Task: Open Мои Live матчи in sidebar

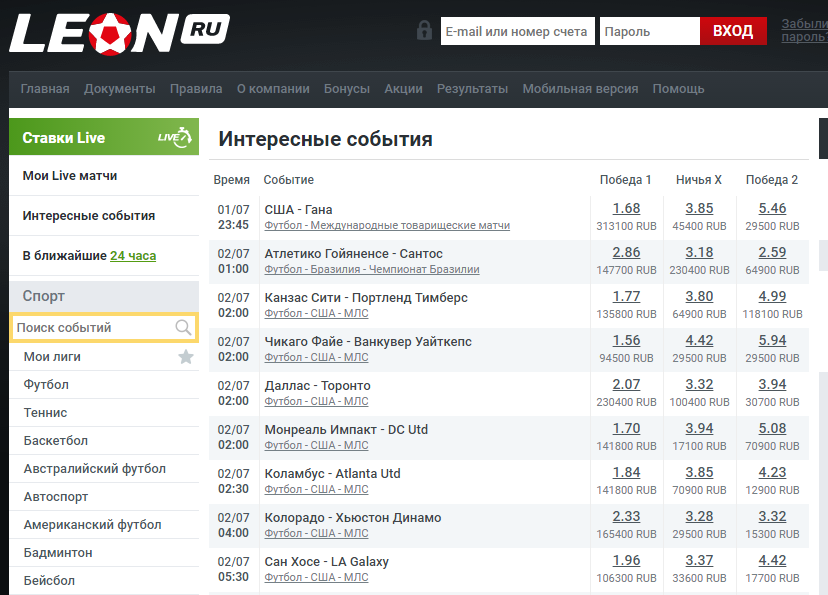Action: 70,176
